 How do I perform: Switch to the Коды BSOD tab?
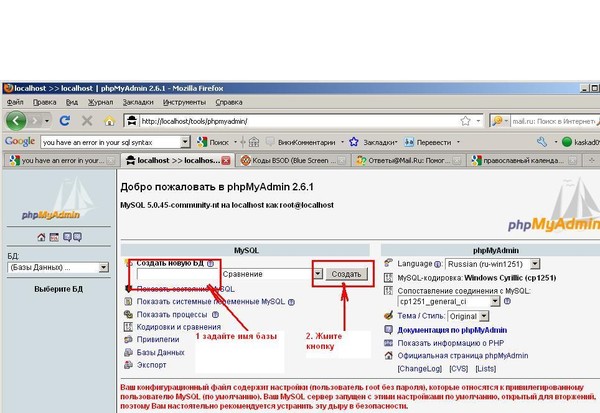[x=293, y=160]
